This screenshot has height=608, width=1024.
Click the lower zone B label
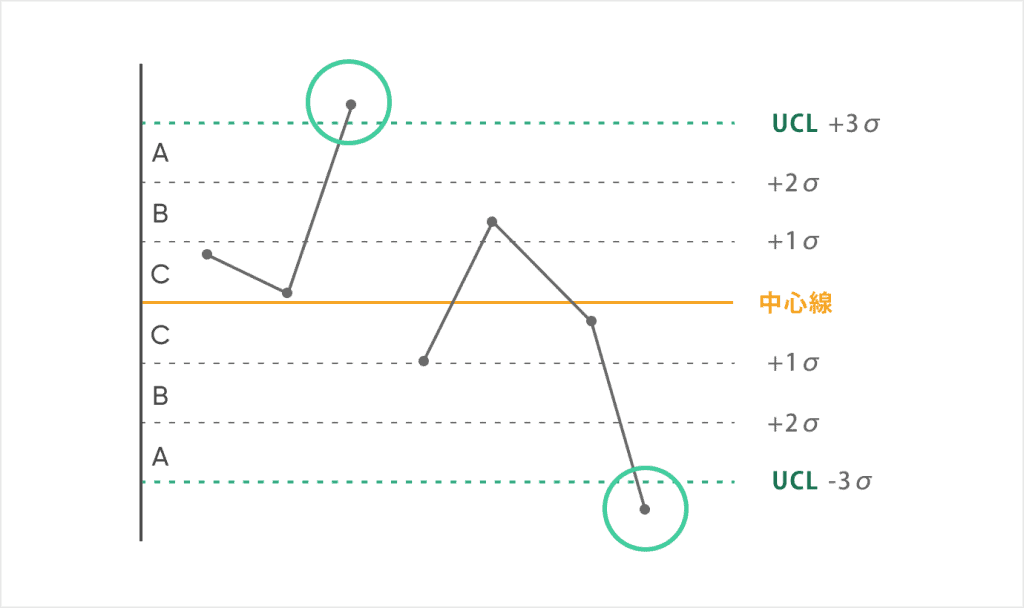click(x=160, y=396)
